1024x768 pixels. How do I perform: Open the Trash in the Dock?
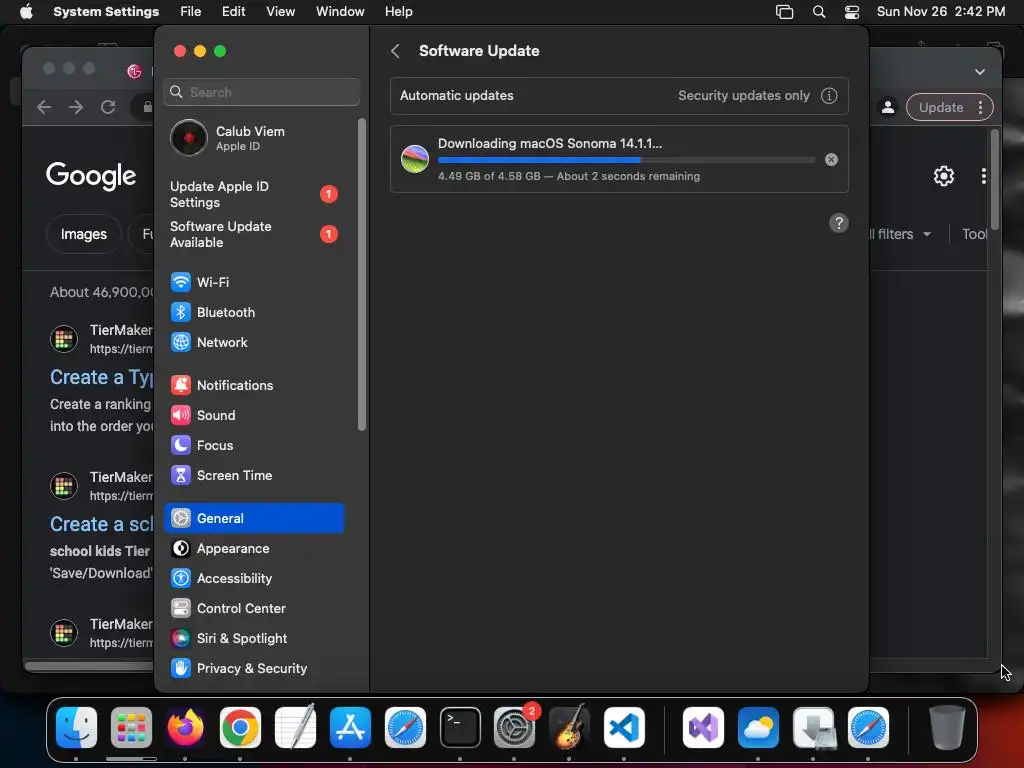(947, 728)
